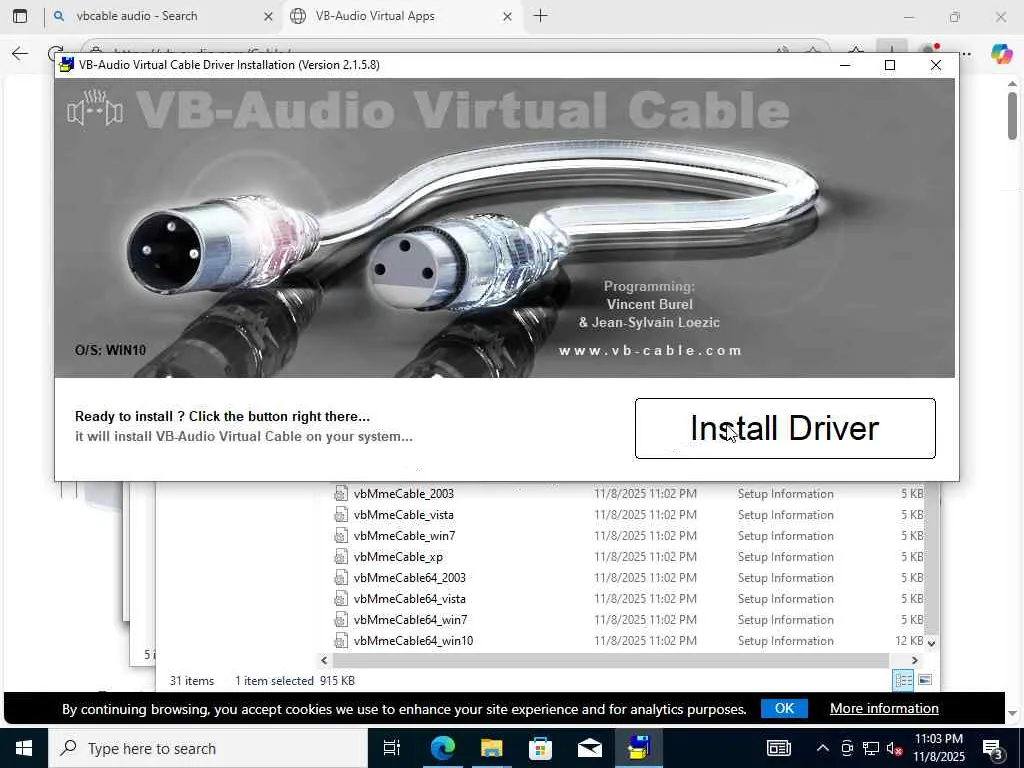Go back in the Edge browser
1024x768 pixels.
pos(20,53)
